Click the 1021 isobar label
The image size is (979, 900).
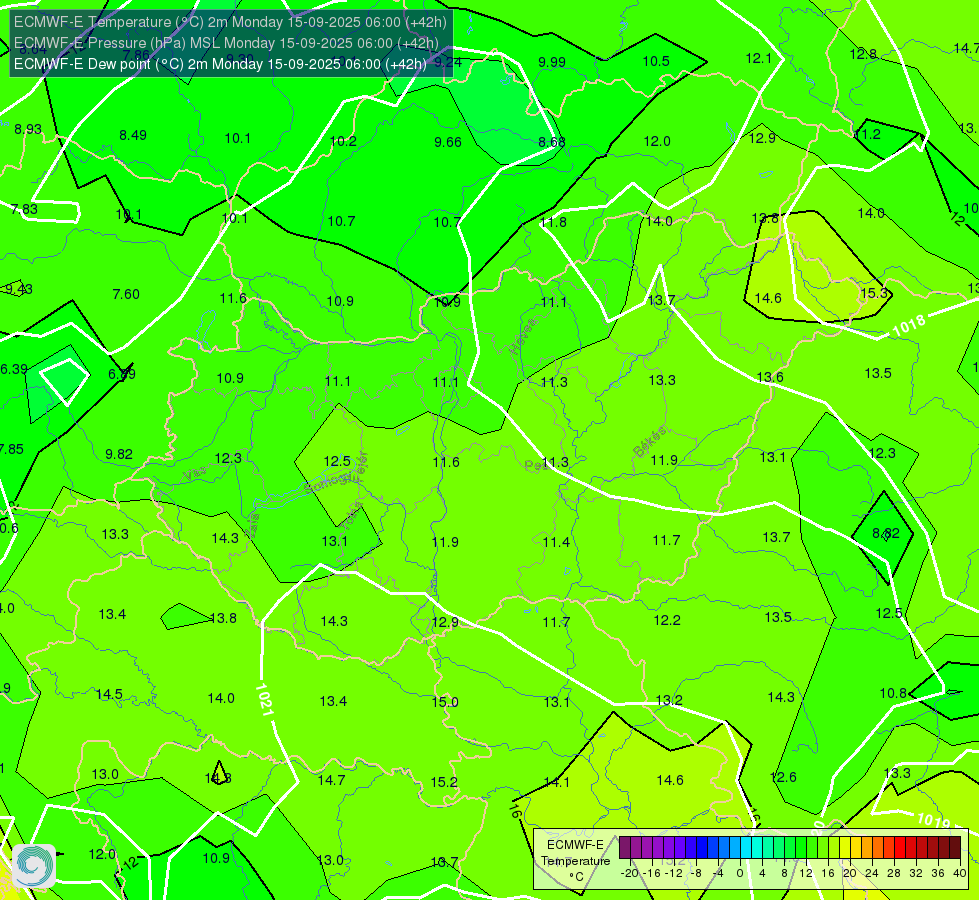(x=264, y=700)
